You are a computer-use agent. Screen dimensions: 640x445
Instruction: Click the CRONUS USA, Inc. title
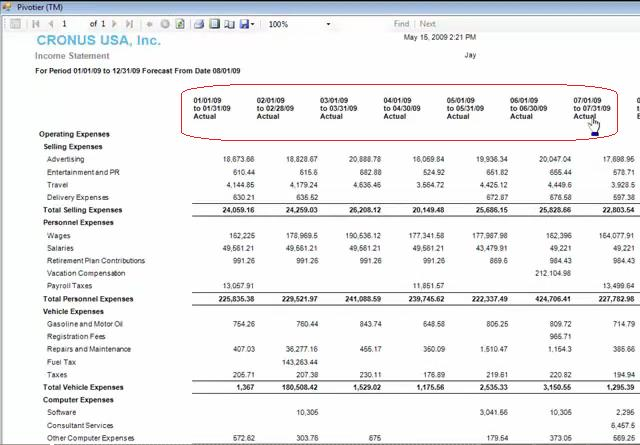click(x=98, y=40)
